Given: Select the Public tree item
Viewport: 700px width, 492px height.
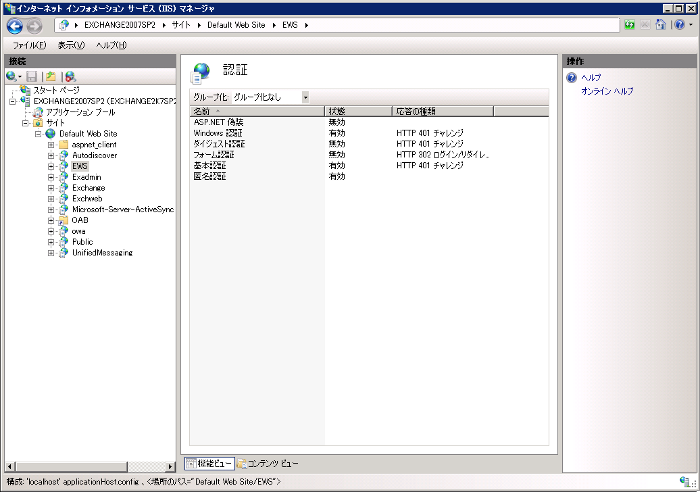Looking at the screenshot, I should [83, 242].
